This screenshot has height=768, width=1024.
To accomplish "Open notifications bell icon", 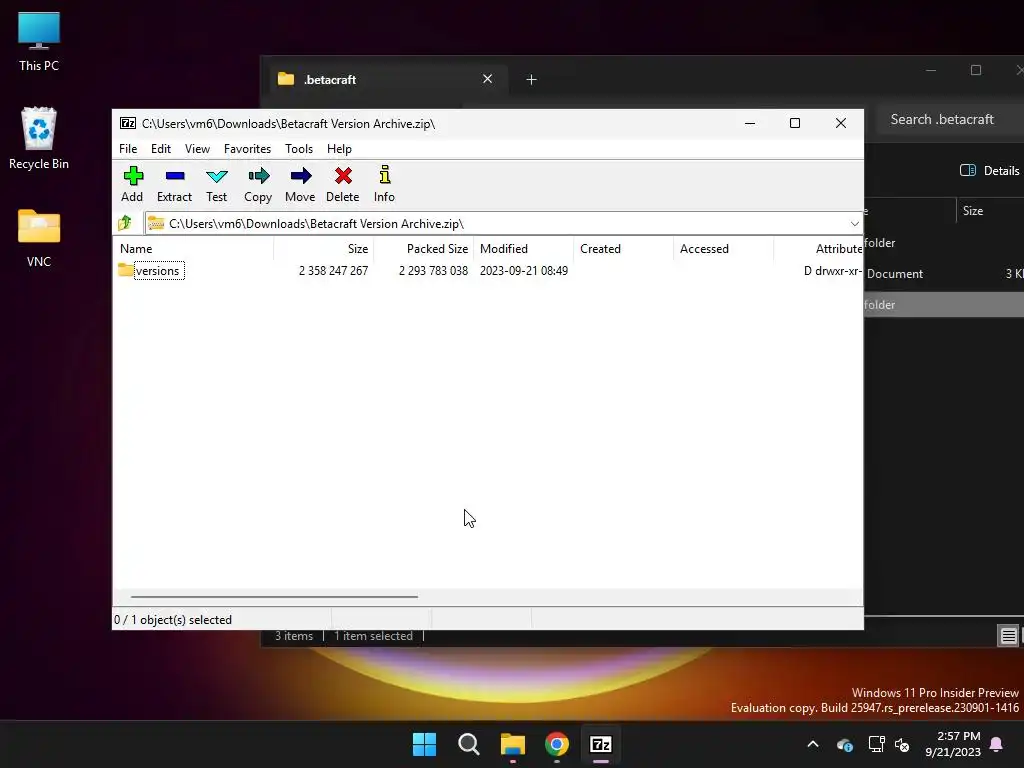I will pos(997,744).
